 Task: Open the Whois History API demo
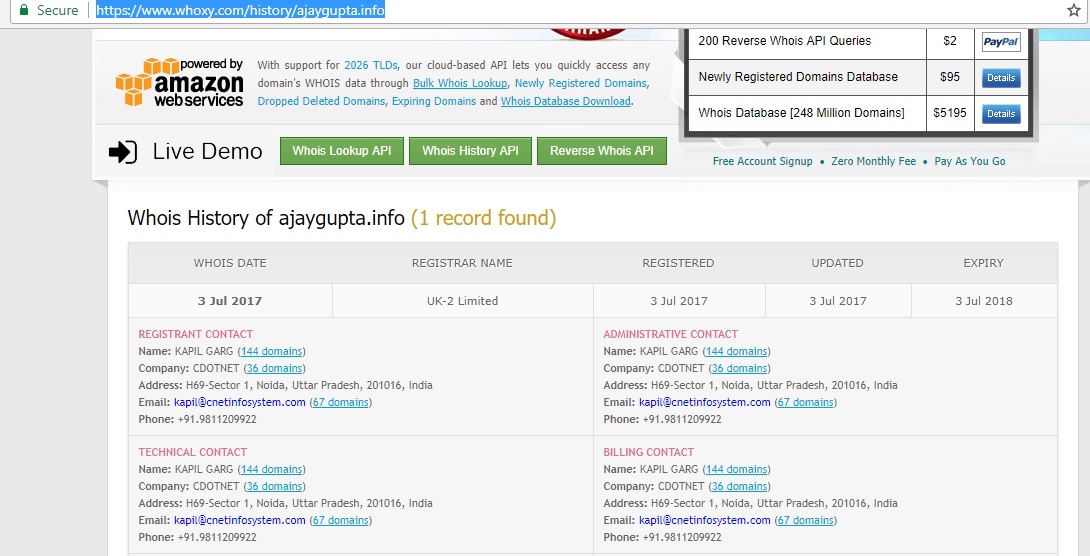point(471,151)
